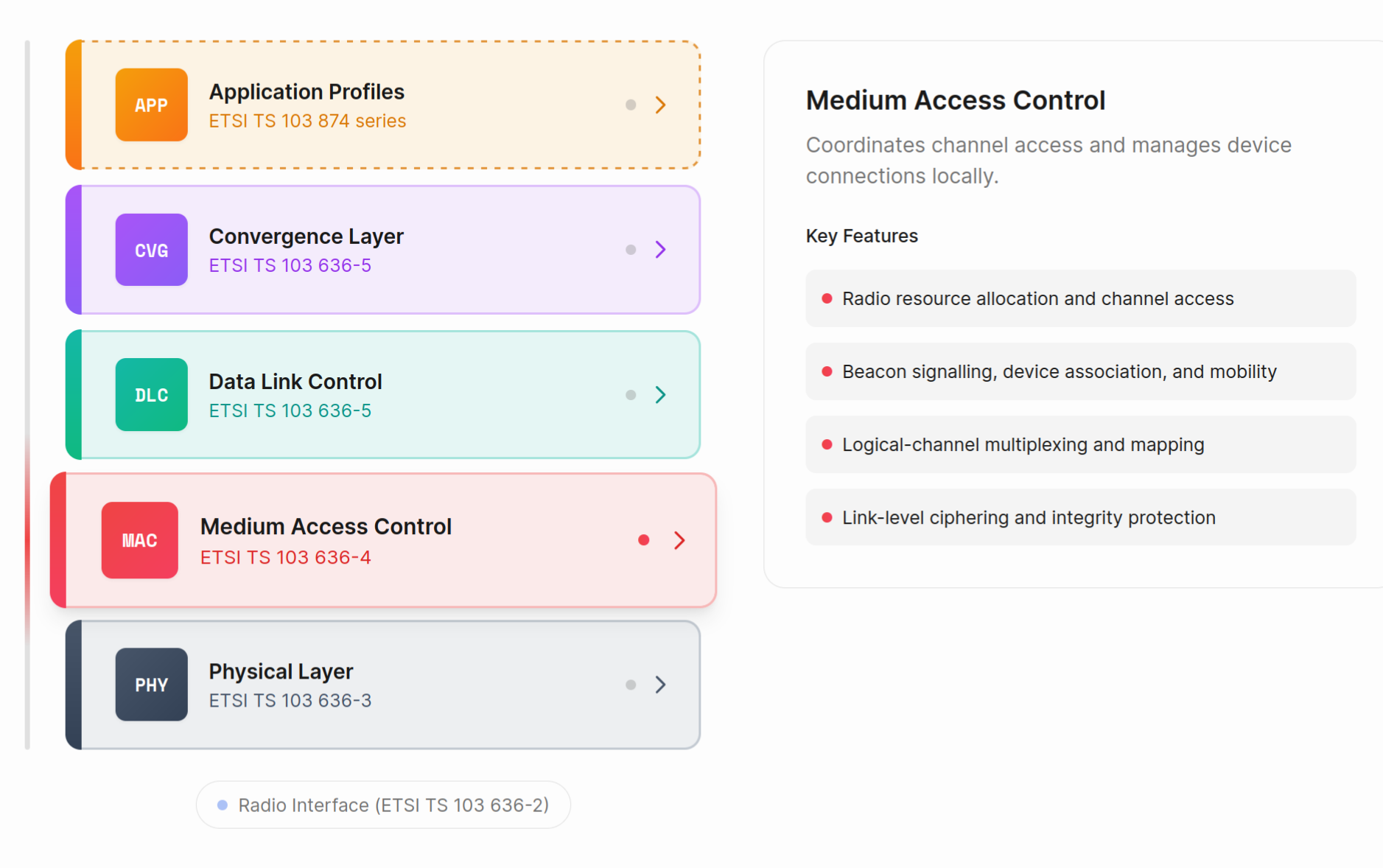Toggle the Application Profiles status dot
Viewport: 1383px width, 868px height.
631,105
